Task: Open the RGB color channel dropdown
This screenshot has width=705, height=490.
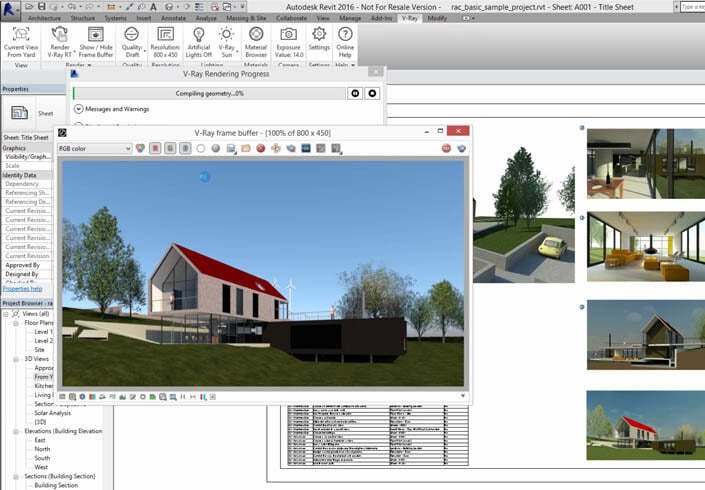Action: 94,148
